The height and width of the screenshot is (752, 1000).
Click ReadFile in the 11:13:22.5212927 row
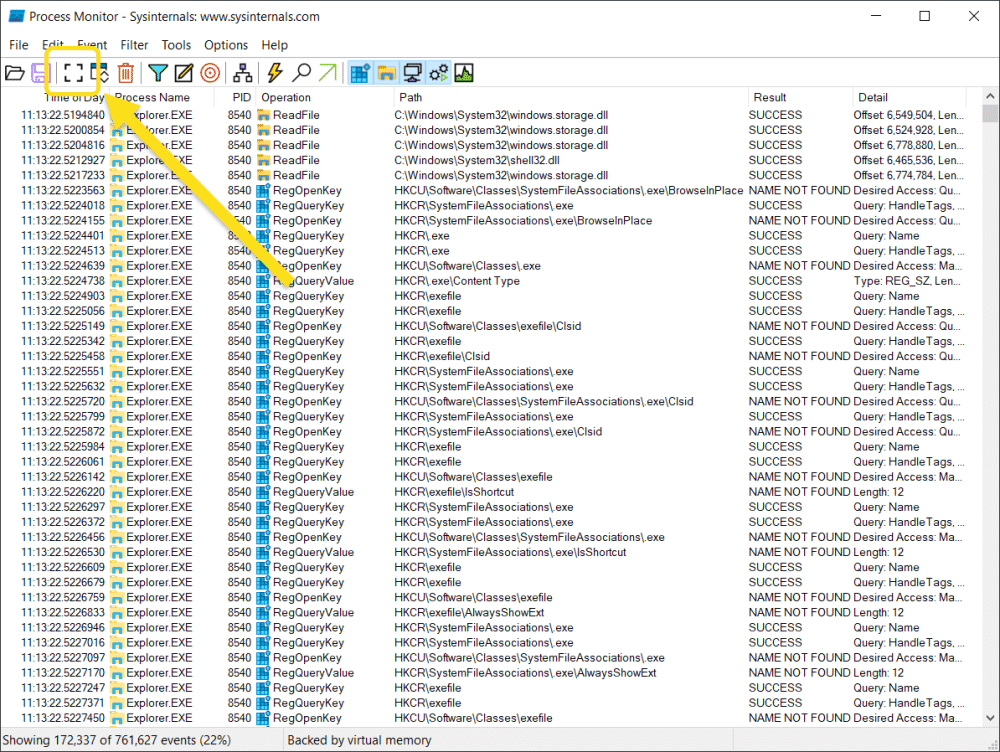(x=296, y=161)
